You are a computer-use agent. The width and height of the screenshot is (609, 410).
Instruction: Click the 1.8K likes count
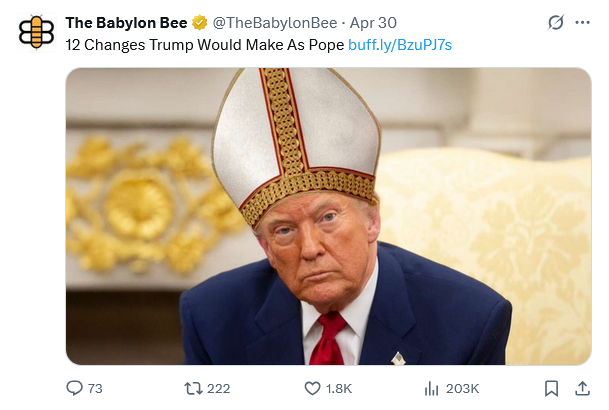point(340,388)
